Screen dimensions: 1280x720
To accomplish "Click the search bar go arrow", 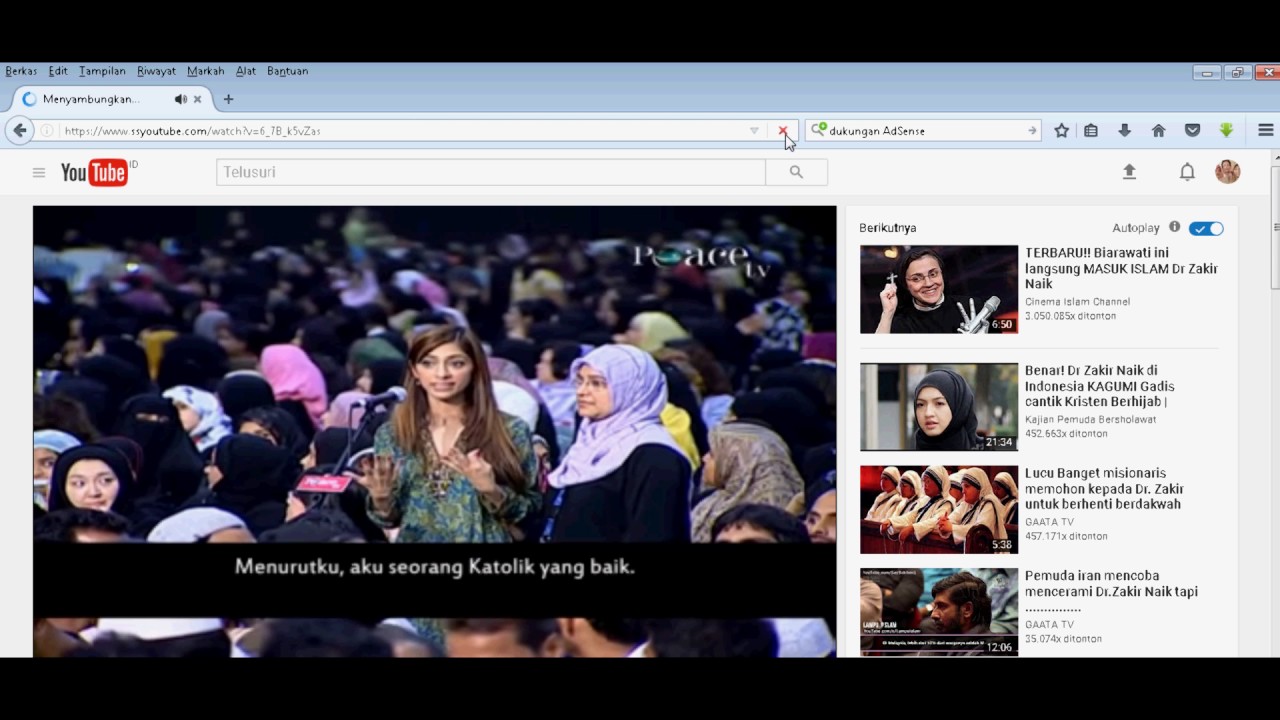I will [x=1032, y=130].
